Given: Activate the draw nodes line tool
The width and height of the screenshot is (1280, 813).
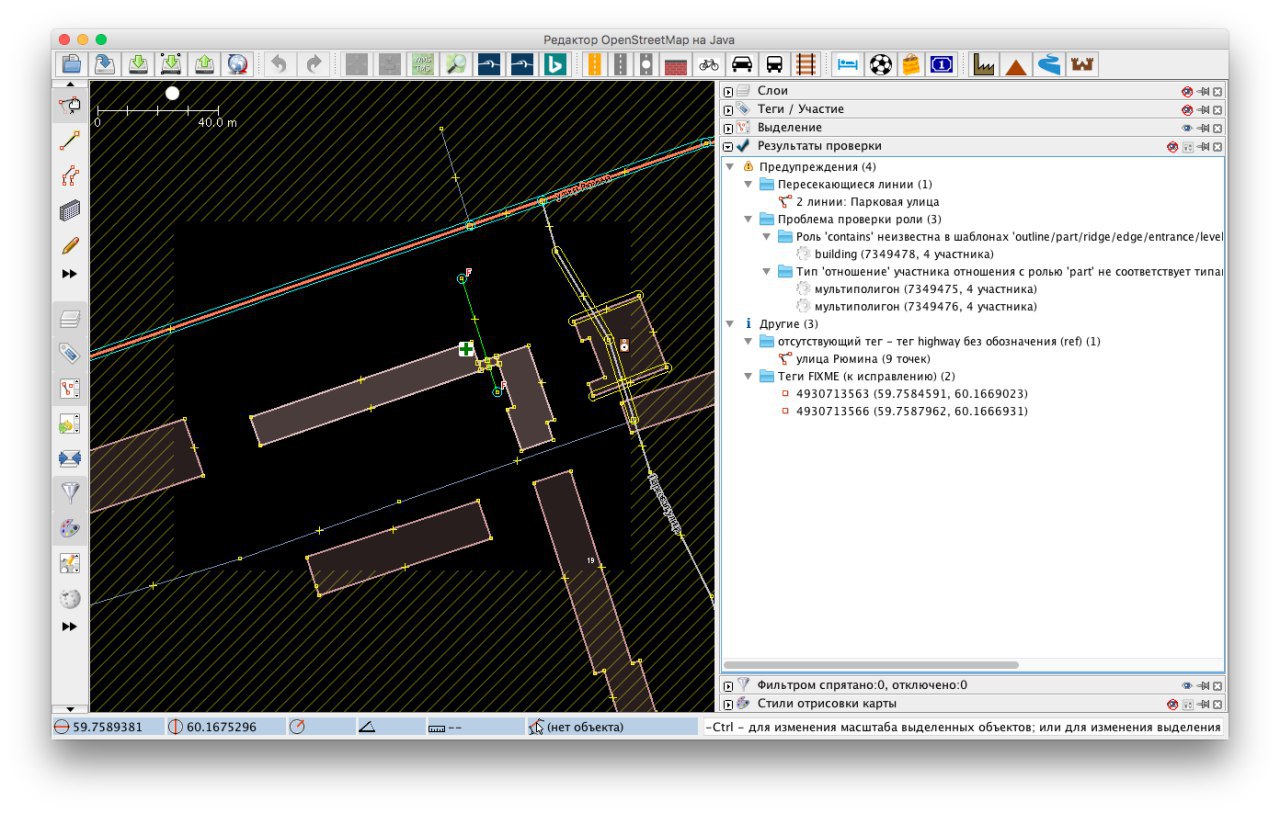Looking at the screenshot, I should tap(70, 141).
